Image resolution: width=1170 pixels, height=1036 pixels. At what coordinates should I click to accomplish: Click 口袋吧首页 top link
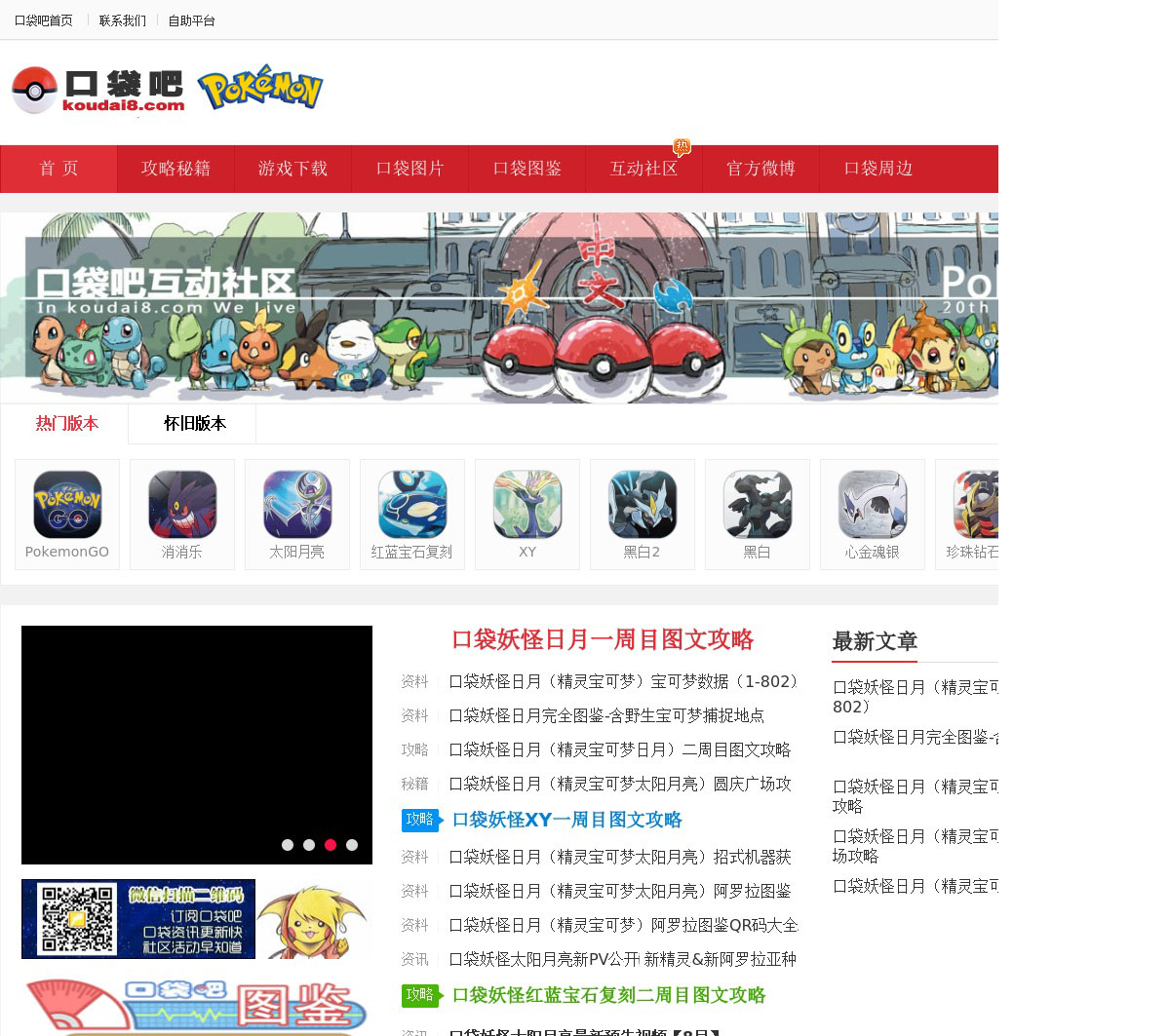[43, 20]
